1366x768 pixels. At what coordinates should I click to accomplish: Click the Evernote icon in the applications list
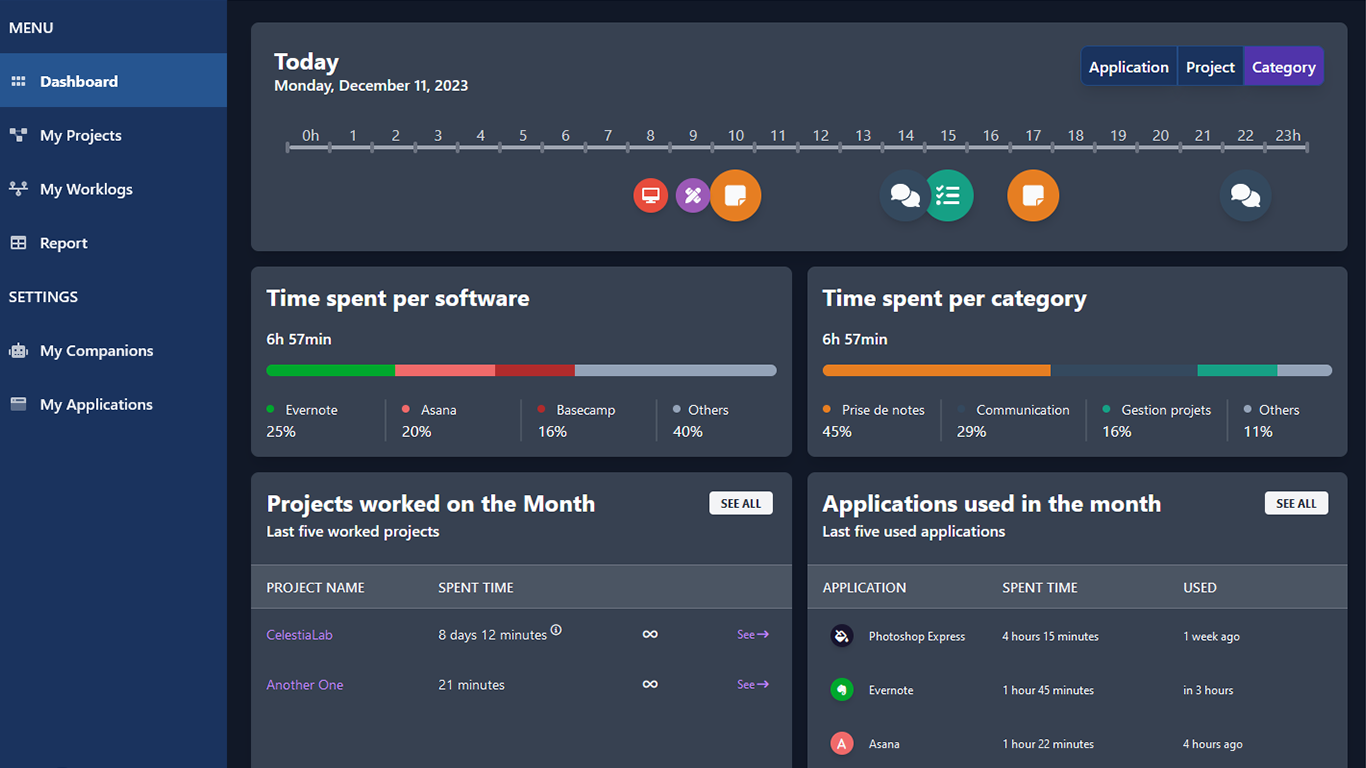[x=841, y=689]
